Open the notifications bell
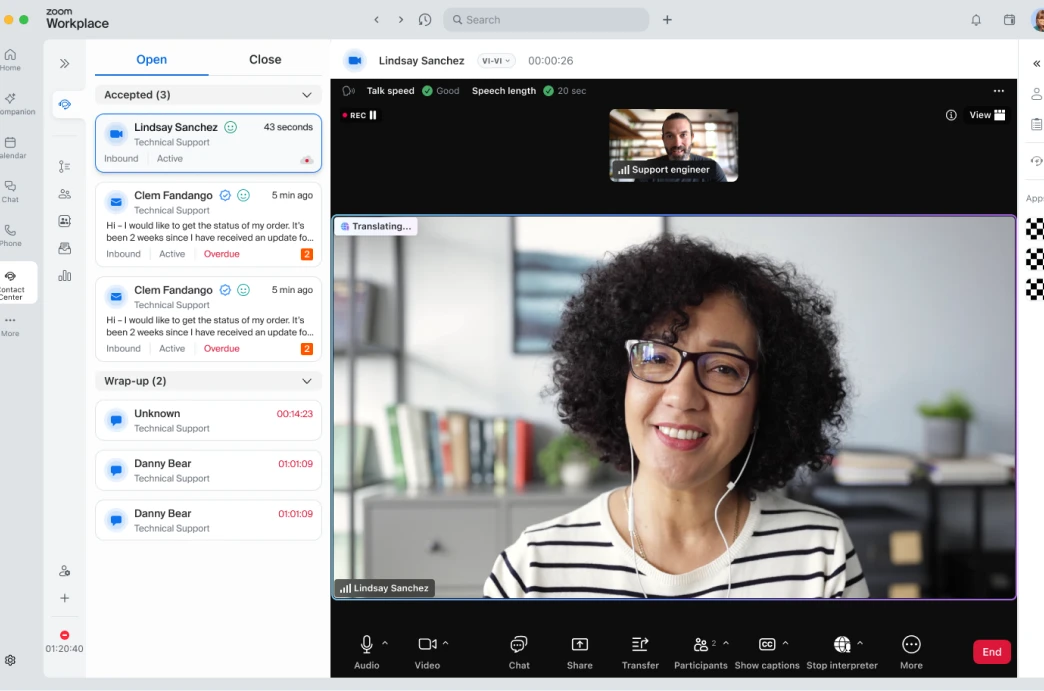The height and width of the screenshot is (691, 1044). (x=976, y=20)
